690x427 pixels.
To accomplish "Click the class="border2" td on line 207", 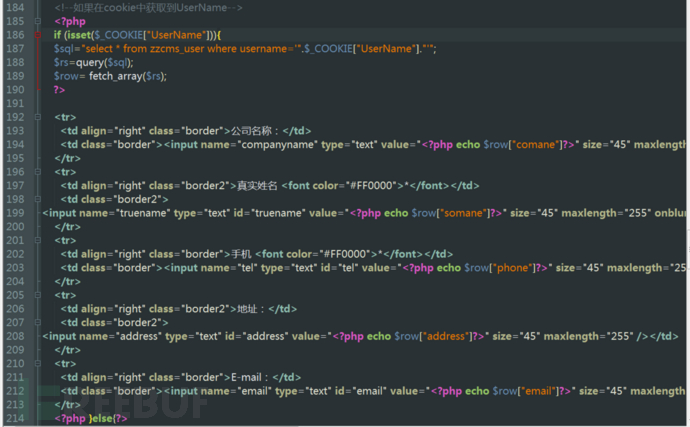I will click(114, 323).
